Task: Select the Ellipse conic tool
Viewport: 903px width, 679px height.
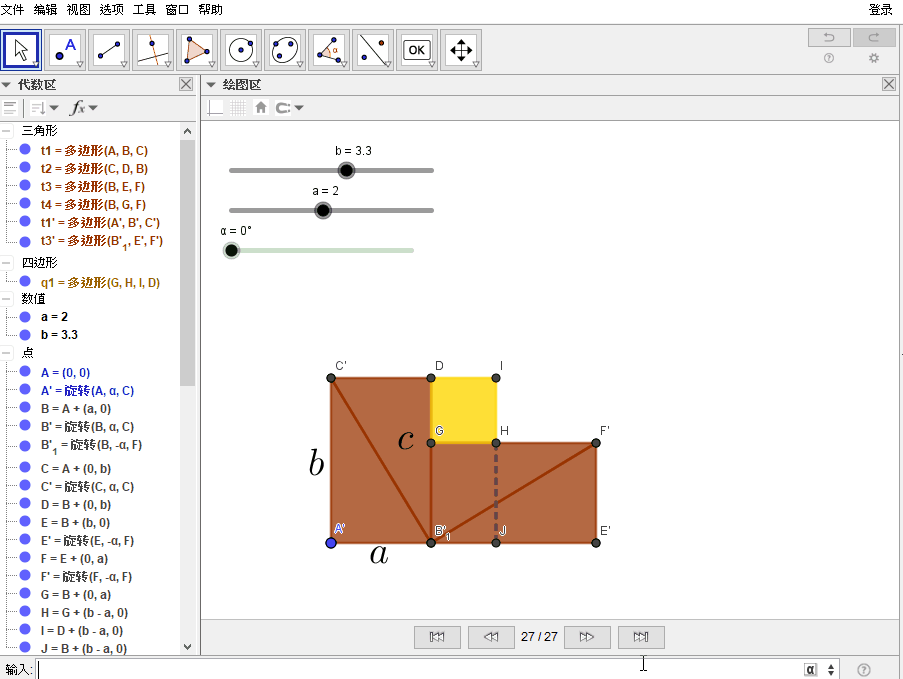Action: [x=285, y=50]
